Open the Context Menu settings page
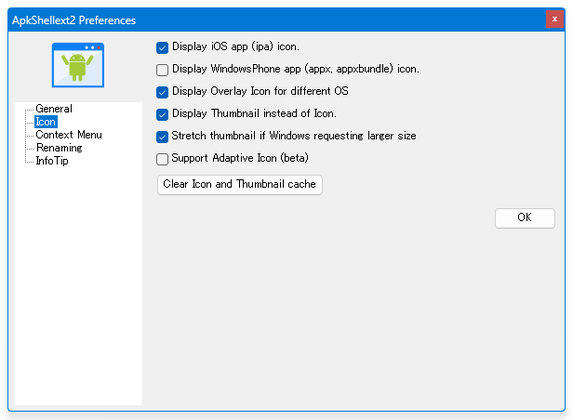Screen dimensions: 573x420 click(69, 135)
